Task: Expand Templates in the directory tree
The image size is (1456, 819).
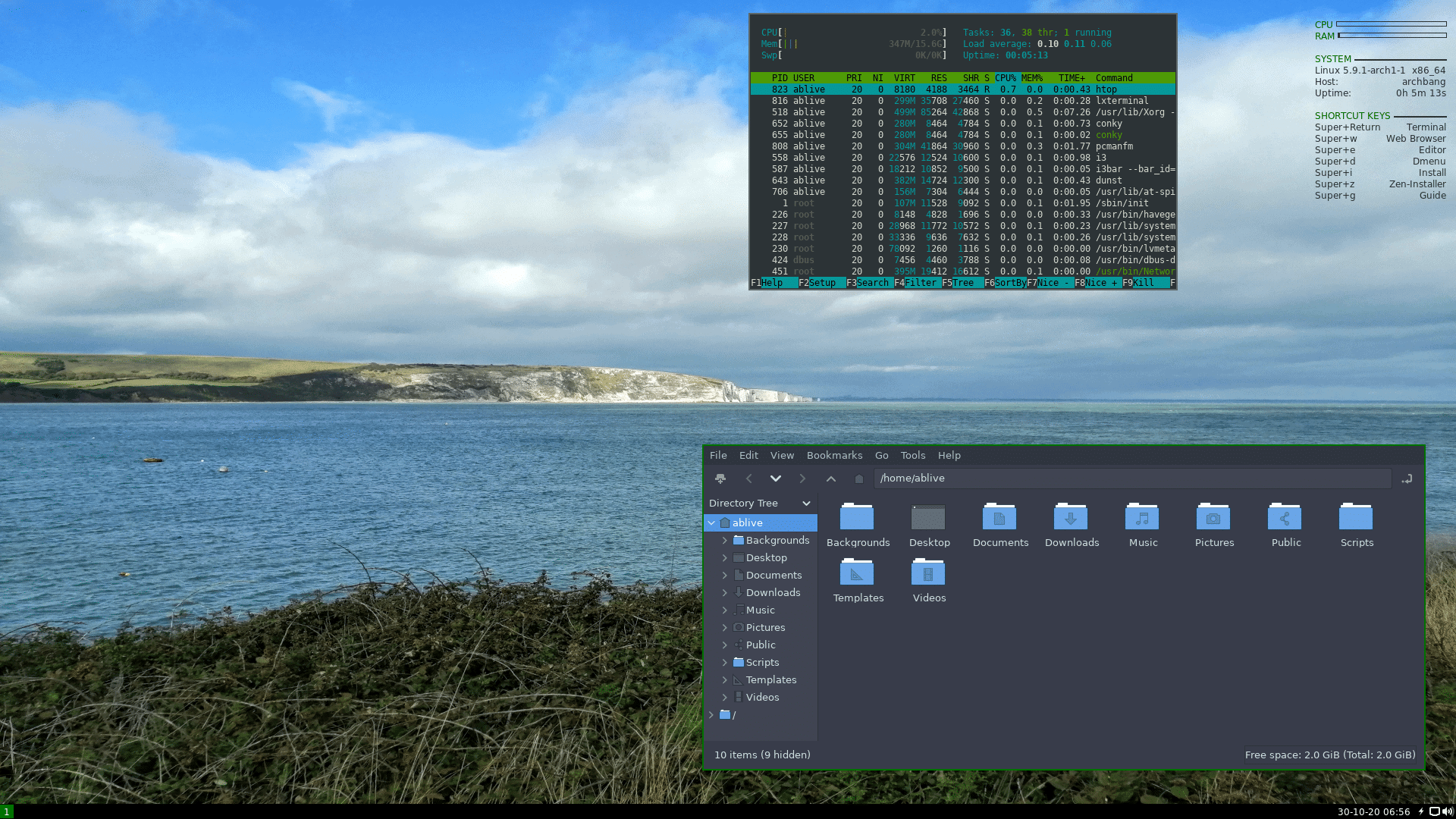Action: (x=724, y=679)
